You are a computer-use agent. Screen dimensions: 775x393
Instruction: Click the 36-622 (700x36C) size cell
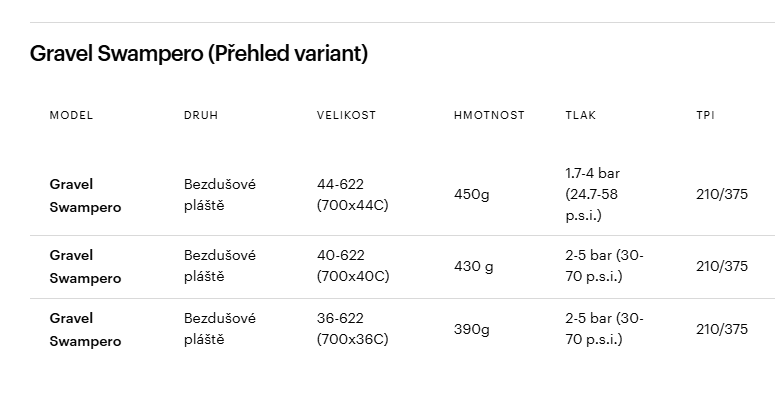point(352,329)
